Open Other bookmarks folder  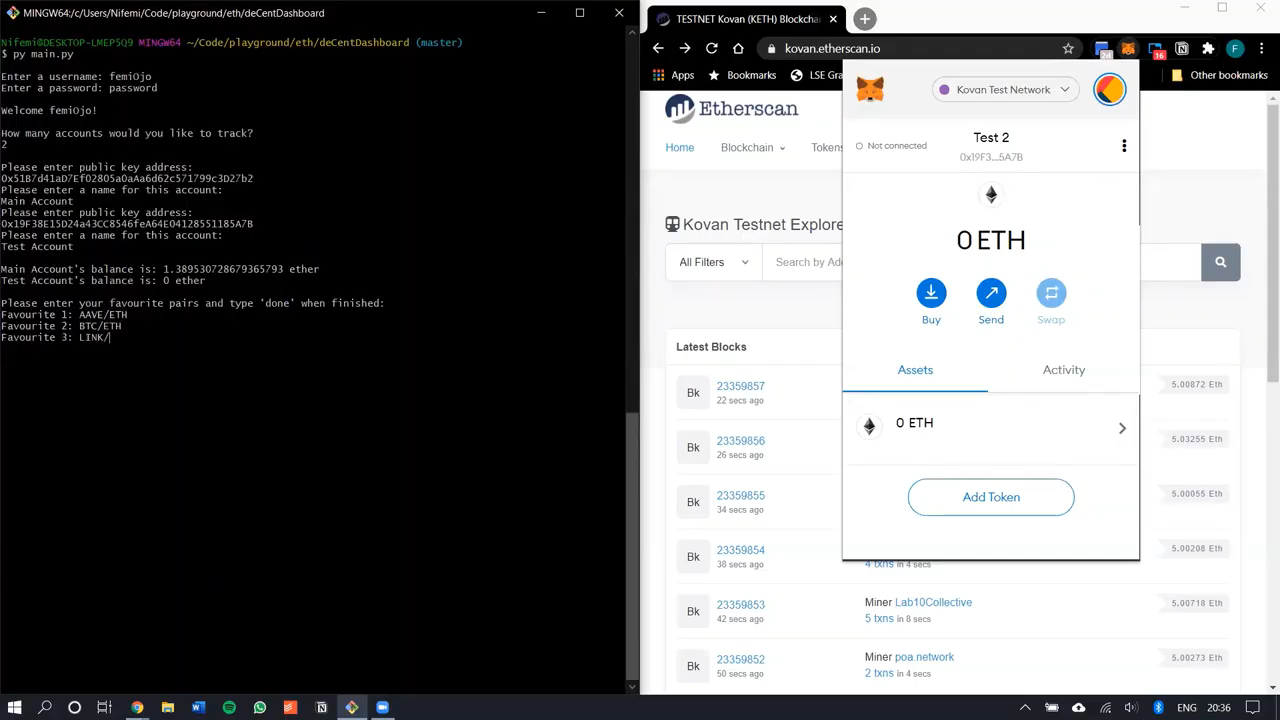click(1219, 75)
